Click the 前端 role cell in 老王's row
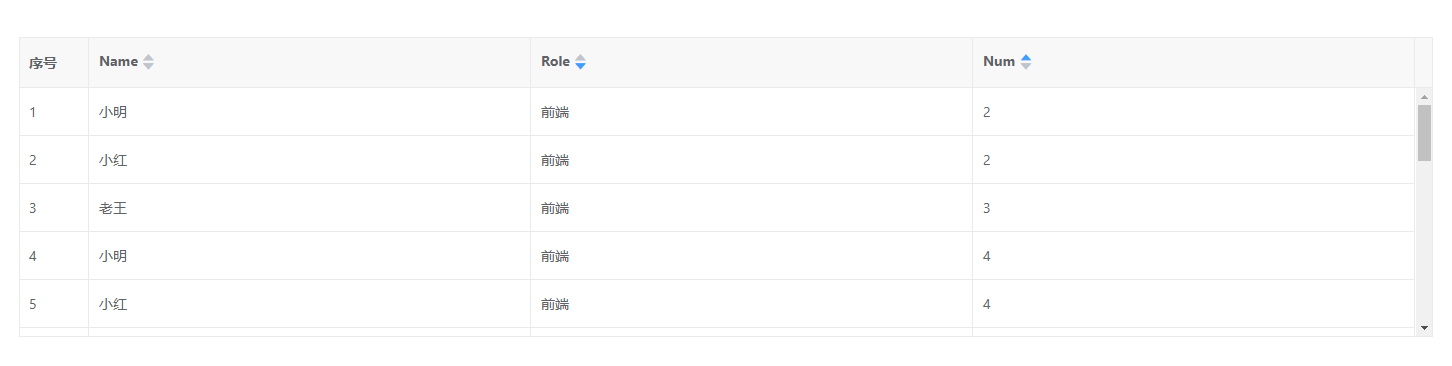 coord(751,208)
